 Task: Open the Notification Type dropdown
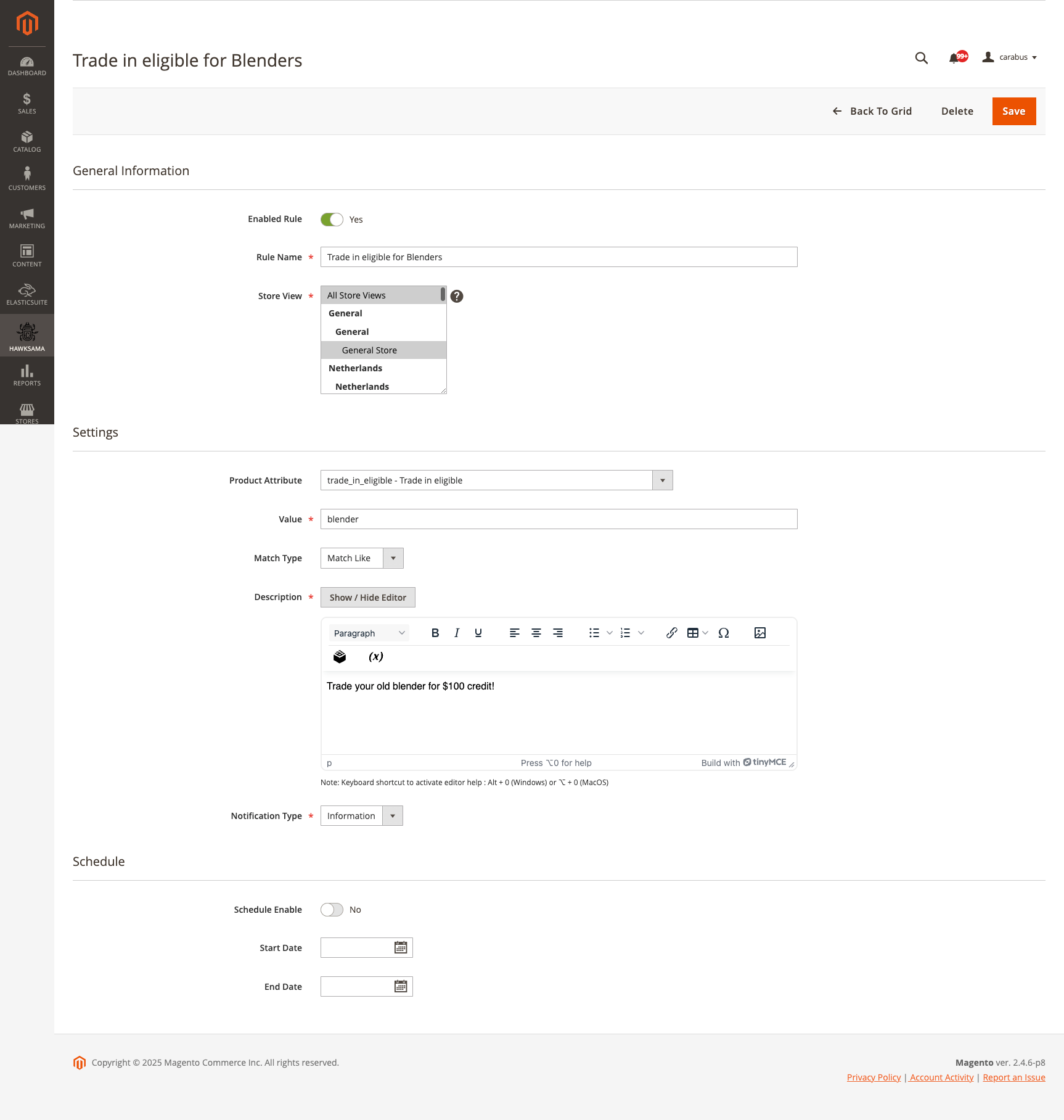pyautogui.click(x=392, y=816)
